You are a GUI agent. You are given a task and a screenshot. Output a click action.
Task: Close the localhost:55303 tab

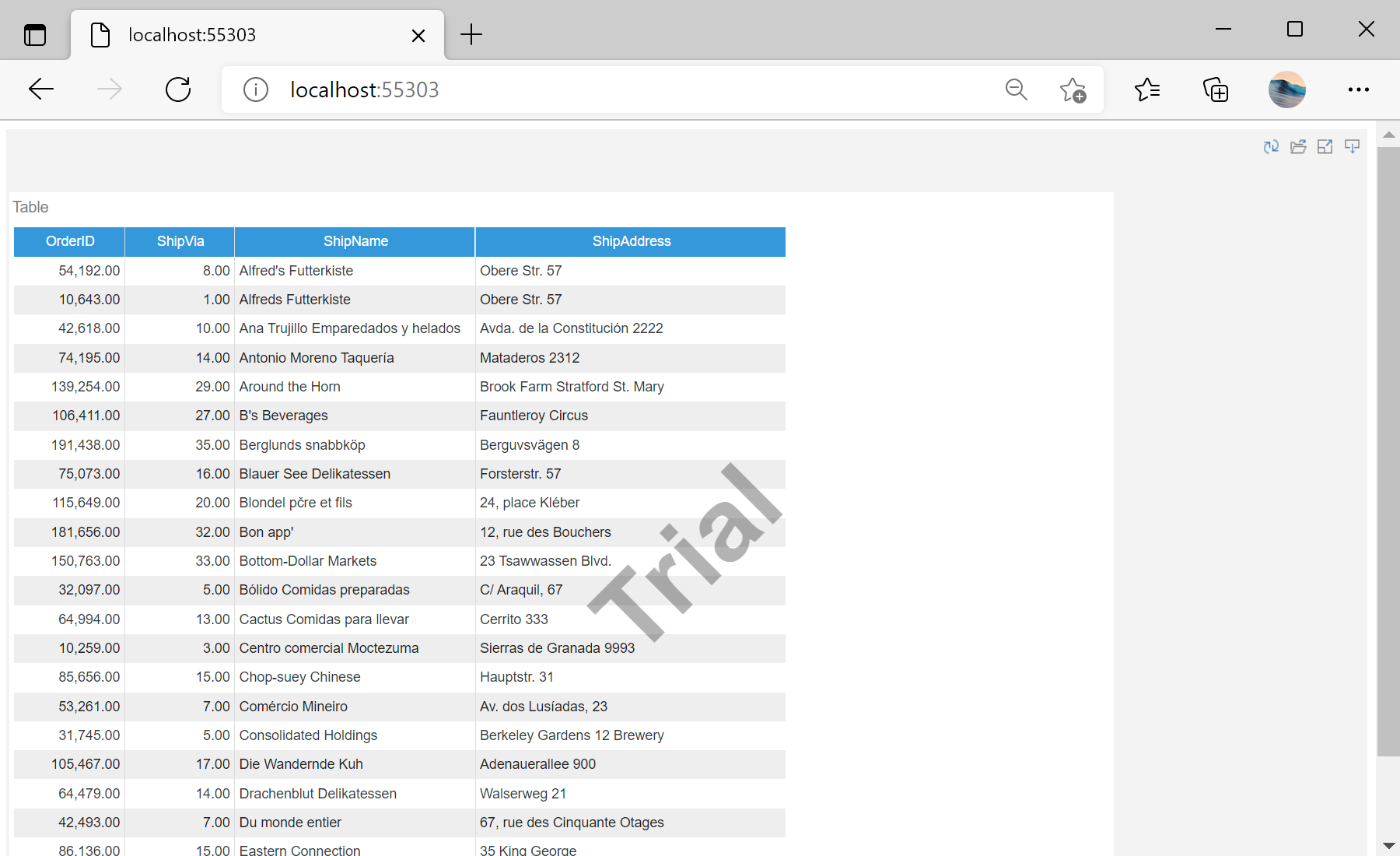pos(418,35)
